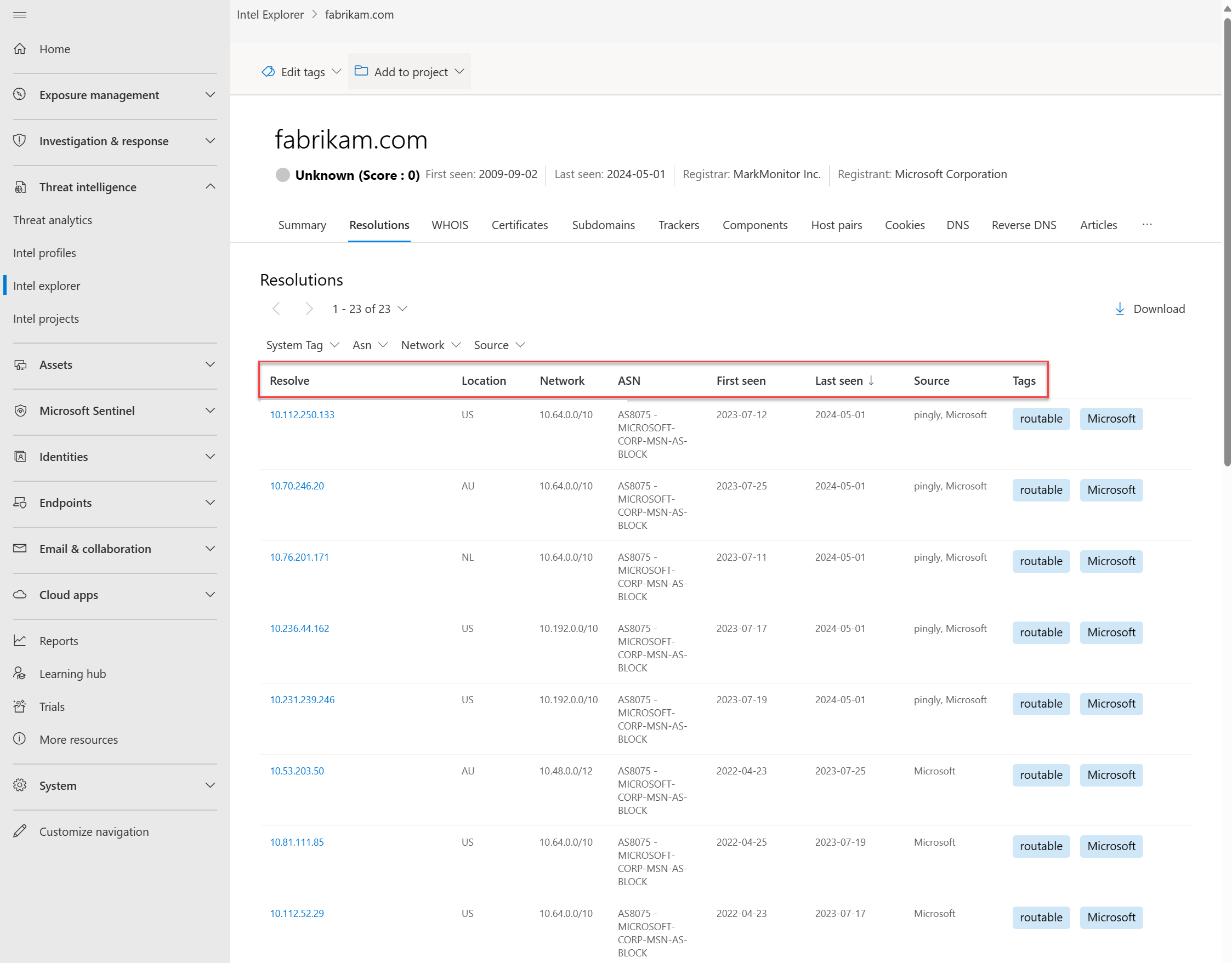Click the more tabs ellipsis button
The image size is (1232, 963).
(1147, 224)
